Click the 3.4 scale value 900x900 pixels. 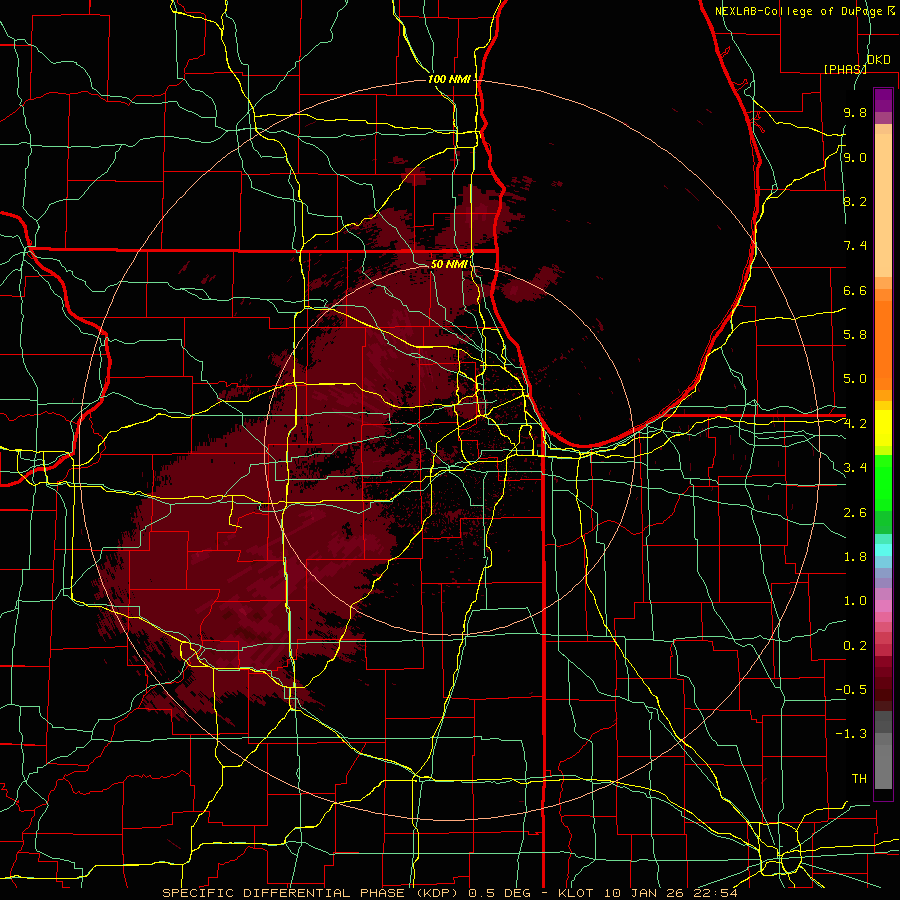click(x=855, y=468)
